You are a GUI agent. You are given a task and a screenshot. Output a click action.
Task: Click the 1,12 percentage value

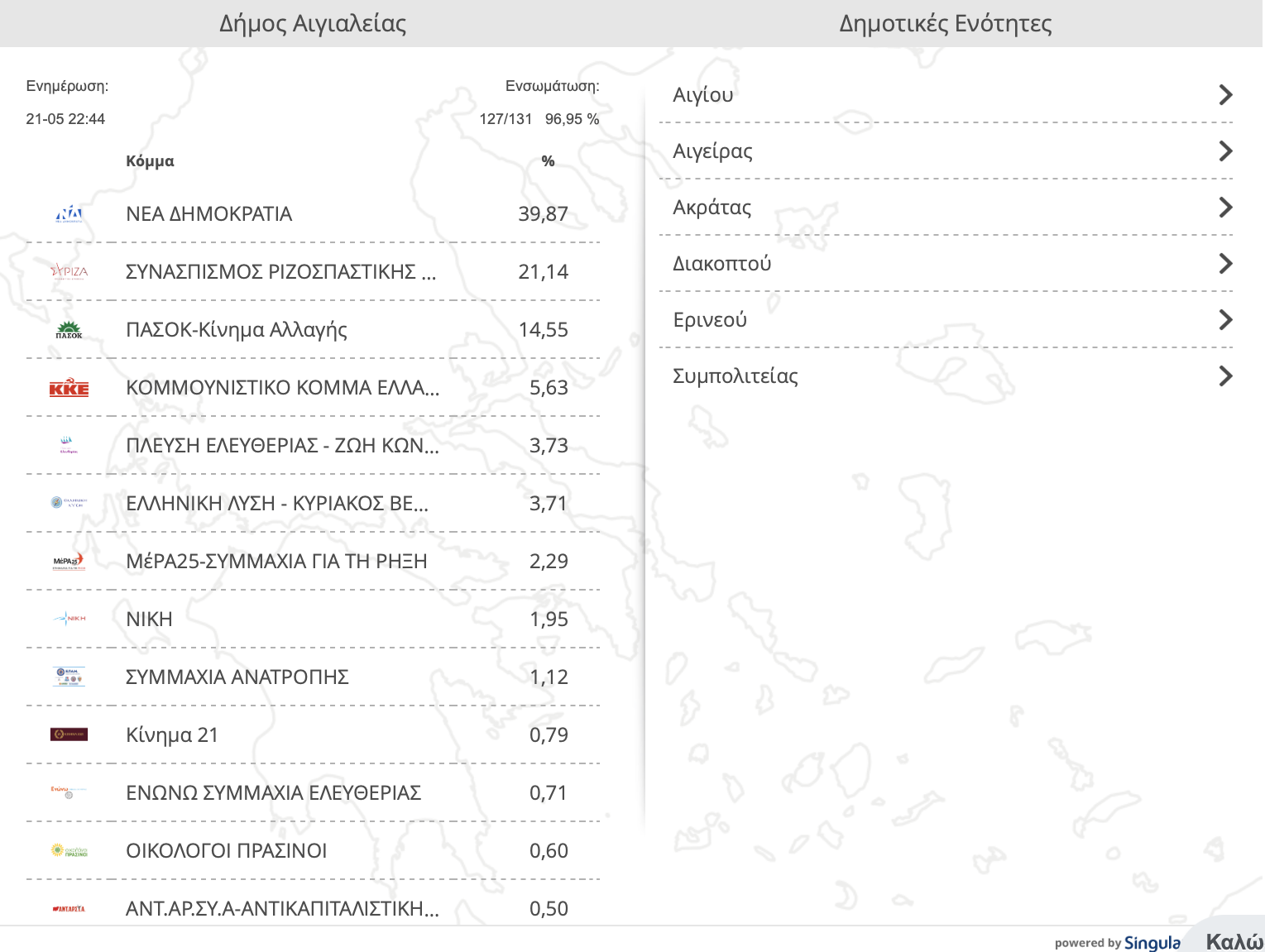549,677
